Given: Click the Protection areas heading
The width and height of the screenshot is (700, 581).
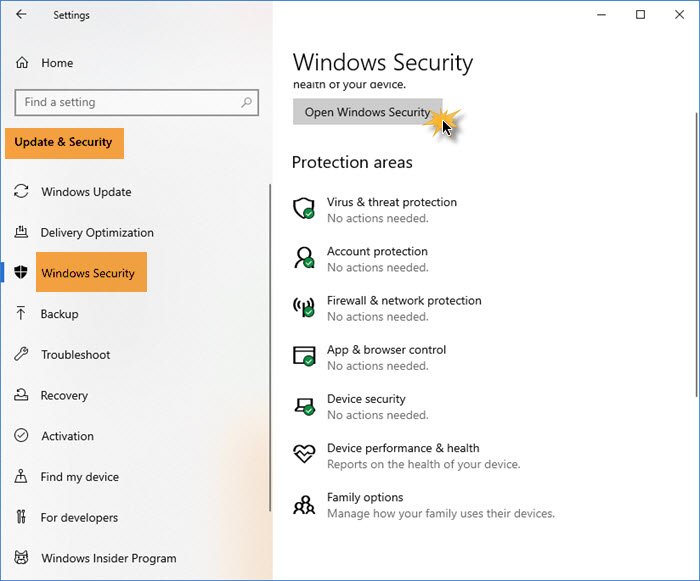Looking at the screenshot, I should point(352,162).
